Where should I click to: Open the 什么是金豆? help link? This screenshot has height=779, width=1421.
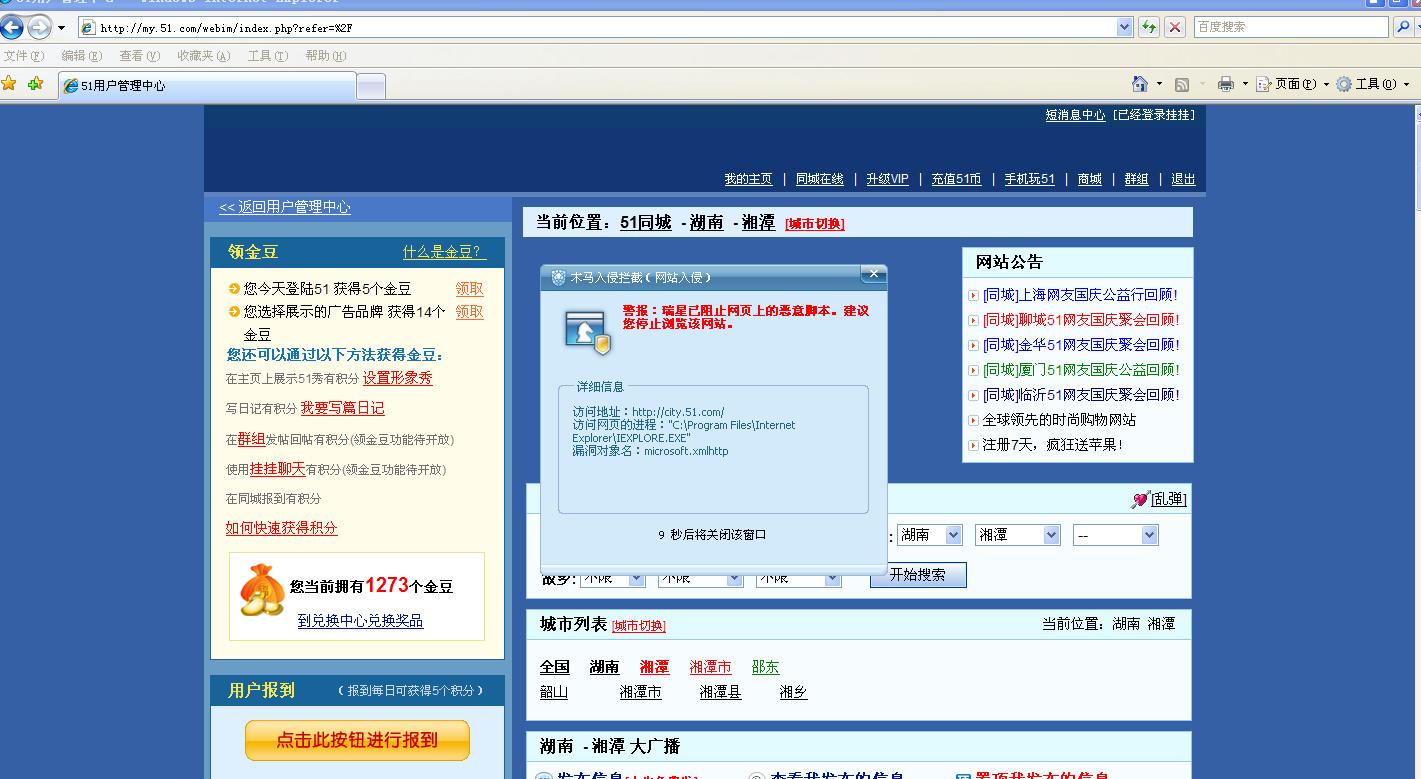(444, 252)
